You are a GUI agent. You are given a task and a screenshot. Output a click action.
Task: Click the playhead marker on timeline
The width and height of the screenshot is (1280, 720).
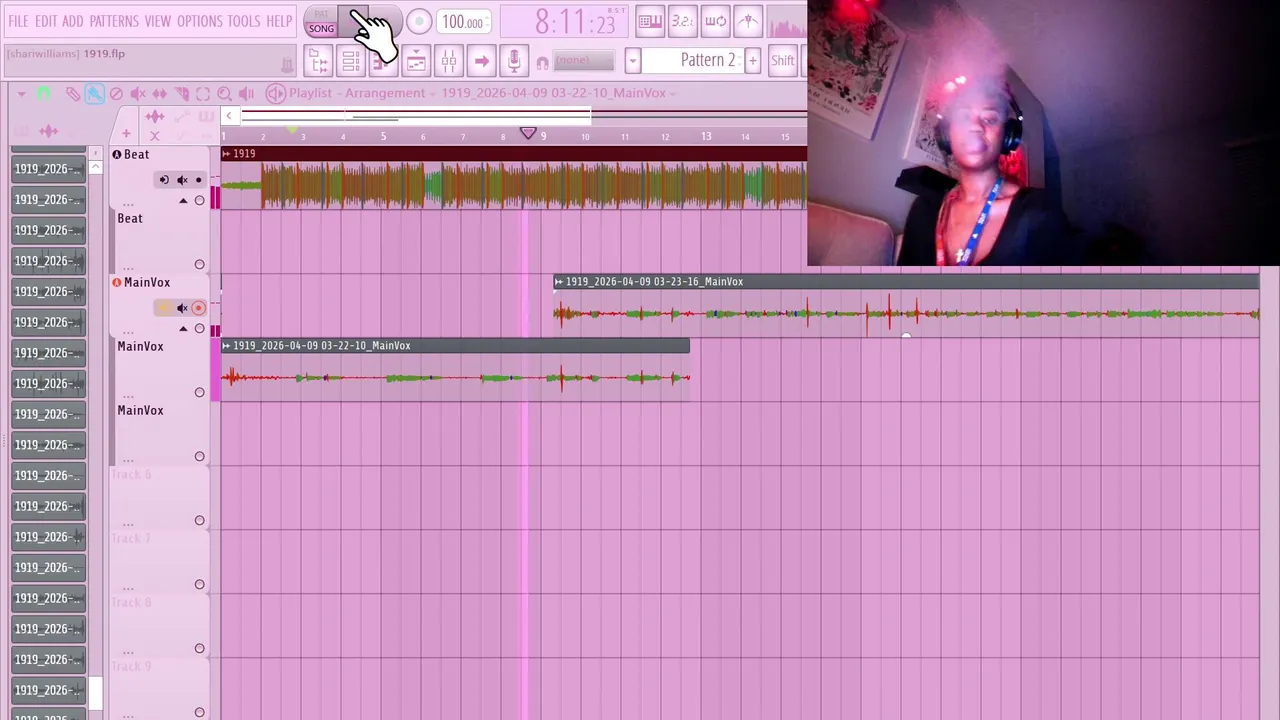528,133
